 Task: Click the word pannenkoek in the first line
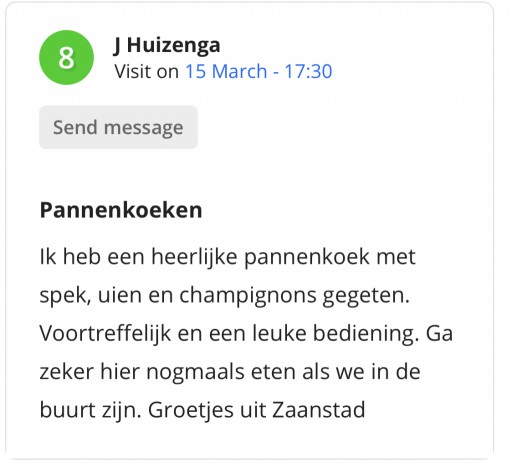tap(307, 257)
